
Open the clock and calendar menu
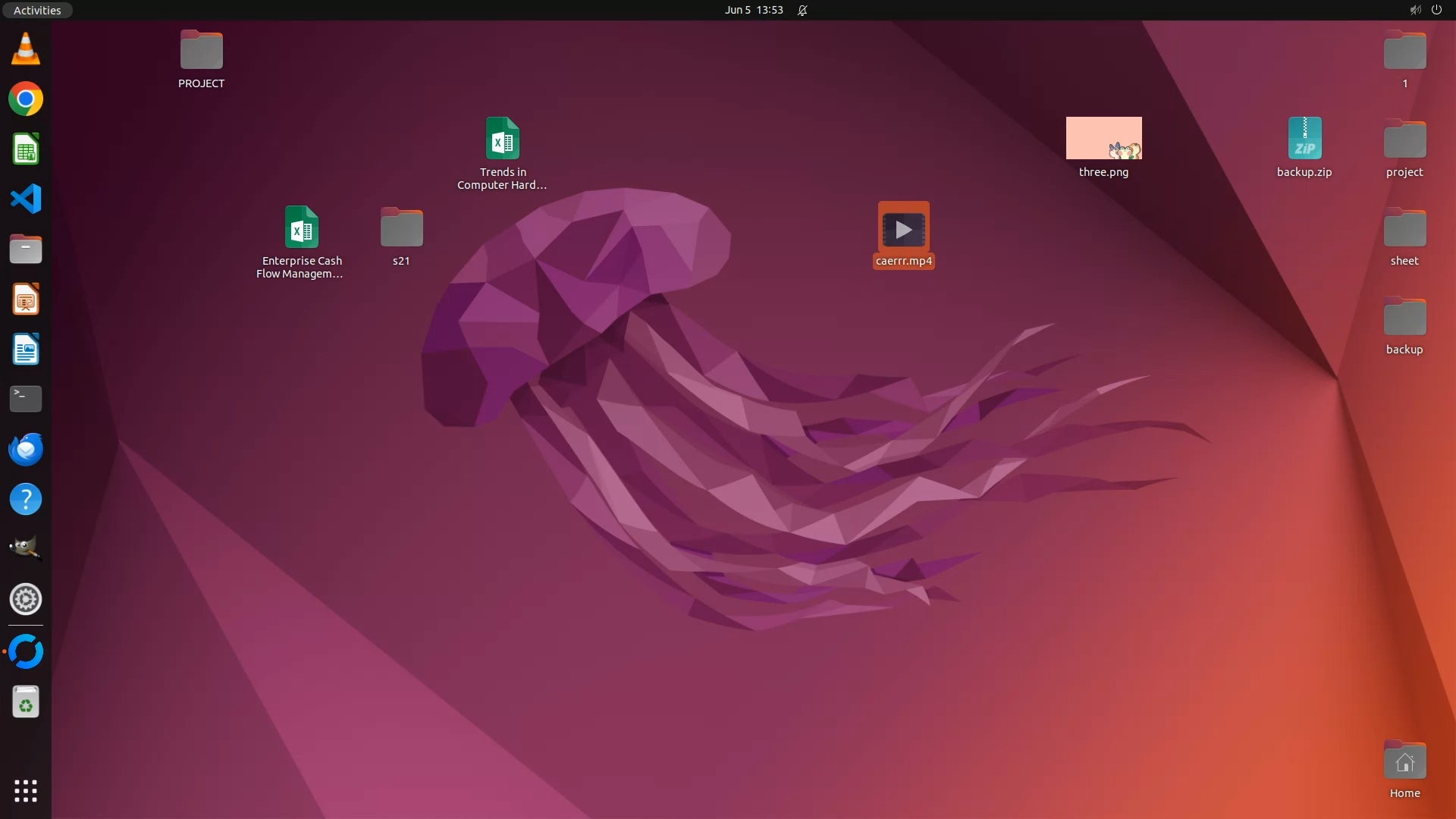tap(753, 10)
